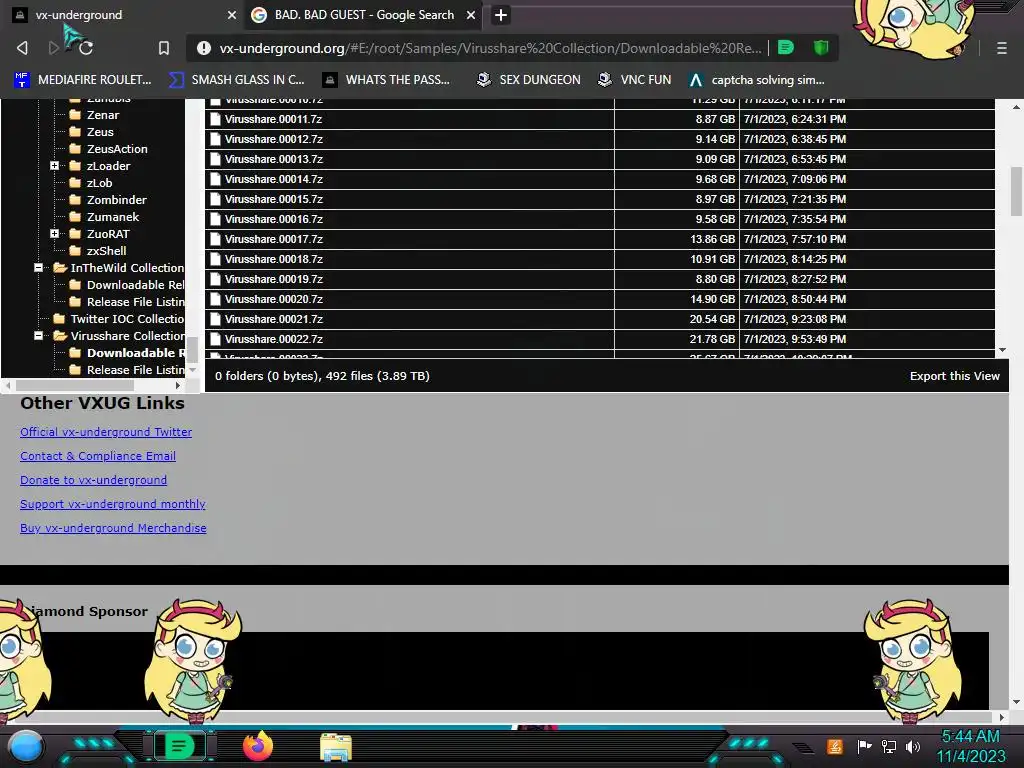Image resolution: width=1024 pixels, height=768 pixels.
Task: Click the Virusshare.00015.7z file icon
Action: click(215, 199)
